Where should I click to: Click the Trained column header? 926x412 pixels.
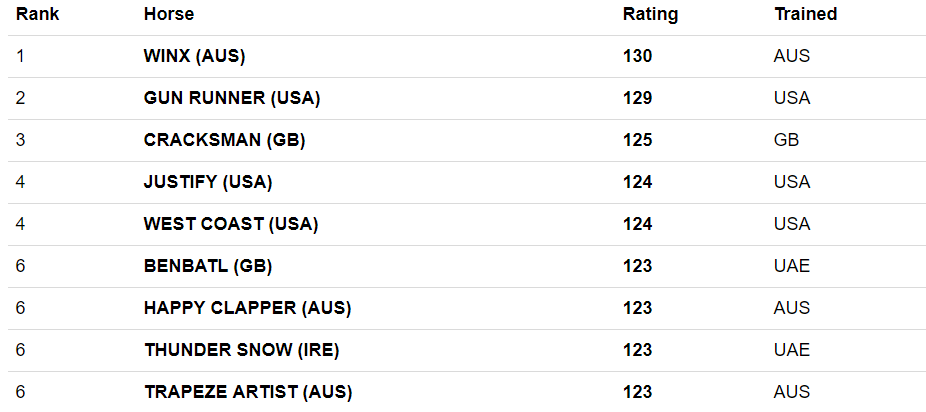806,14
